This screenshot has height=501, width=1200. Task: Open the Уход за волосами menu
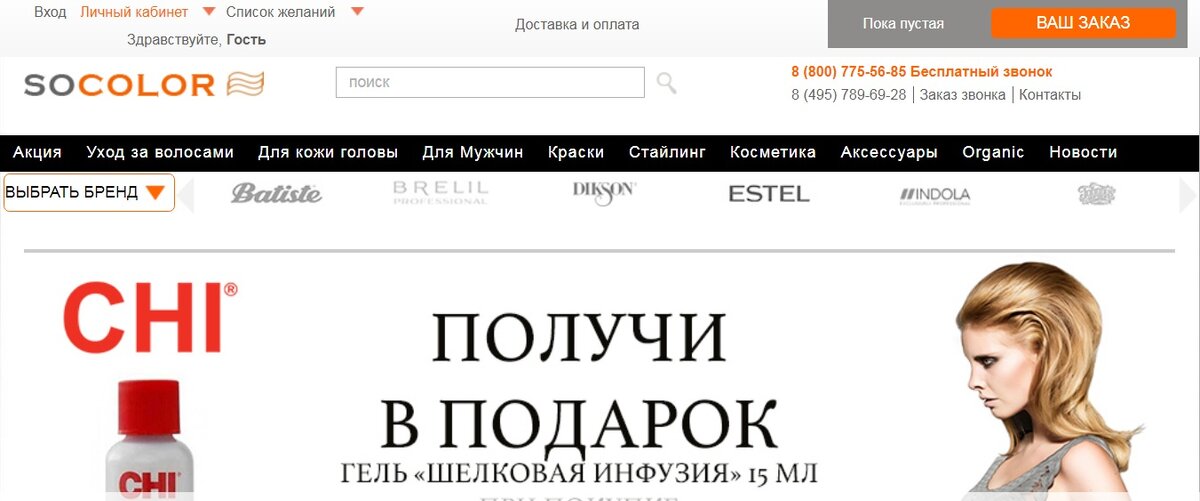[x=160, y=152]
